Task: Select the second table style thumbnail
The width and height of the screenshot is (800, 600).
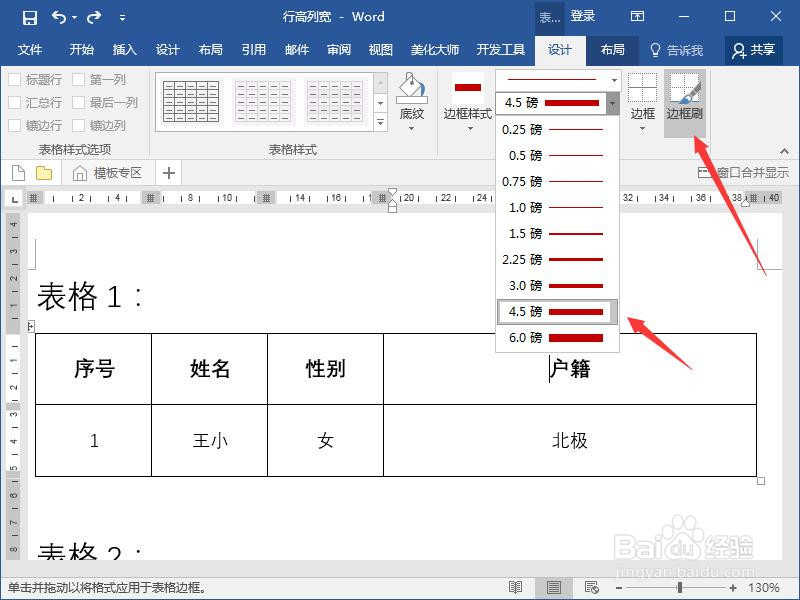Action: click(x=263, y=102)
